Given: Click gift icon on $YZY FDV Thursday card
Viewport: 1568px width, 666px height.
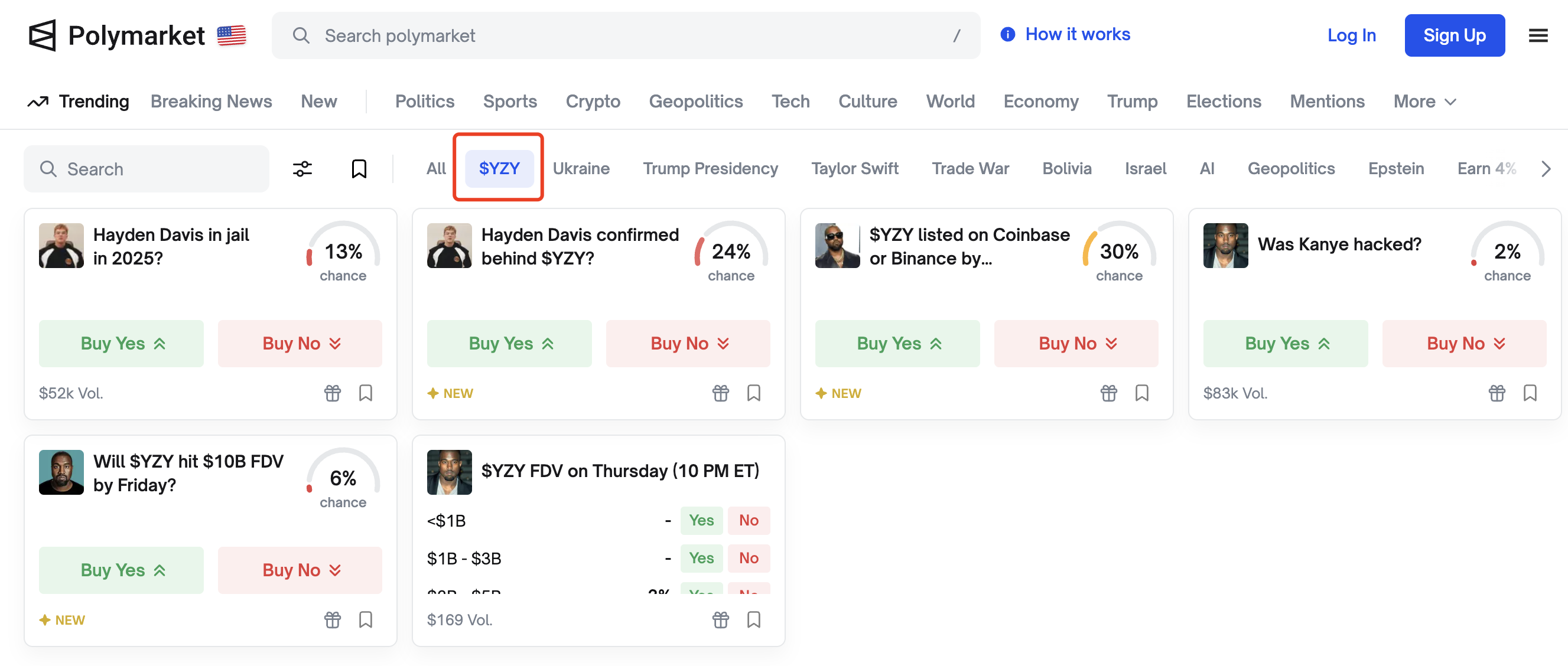Looking at the screenshot, I should click(720, 620).
